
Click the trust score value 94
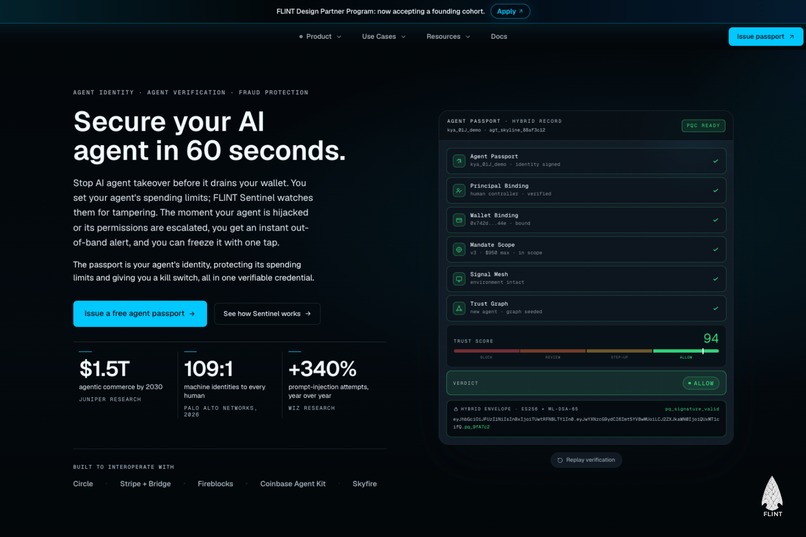pos(711,338)
